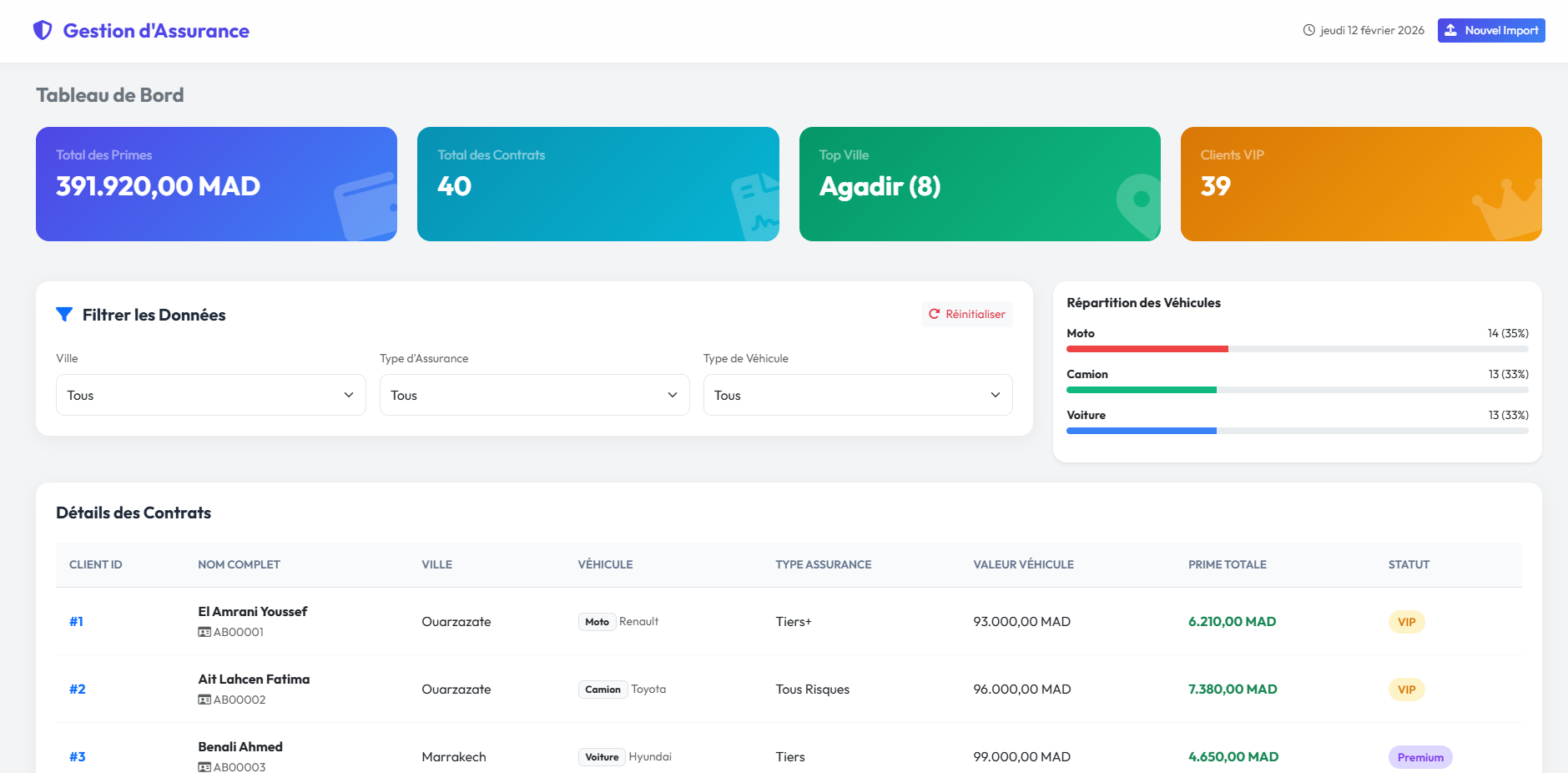Click the PRIME TOTALE column header

pyautogui.click(x=1227, y=565)
